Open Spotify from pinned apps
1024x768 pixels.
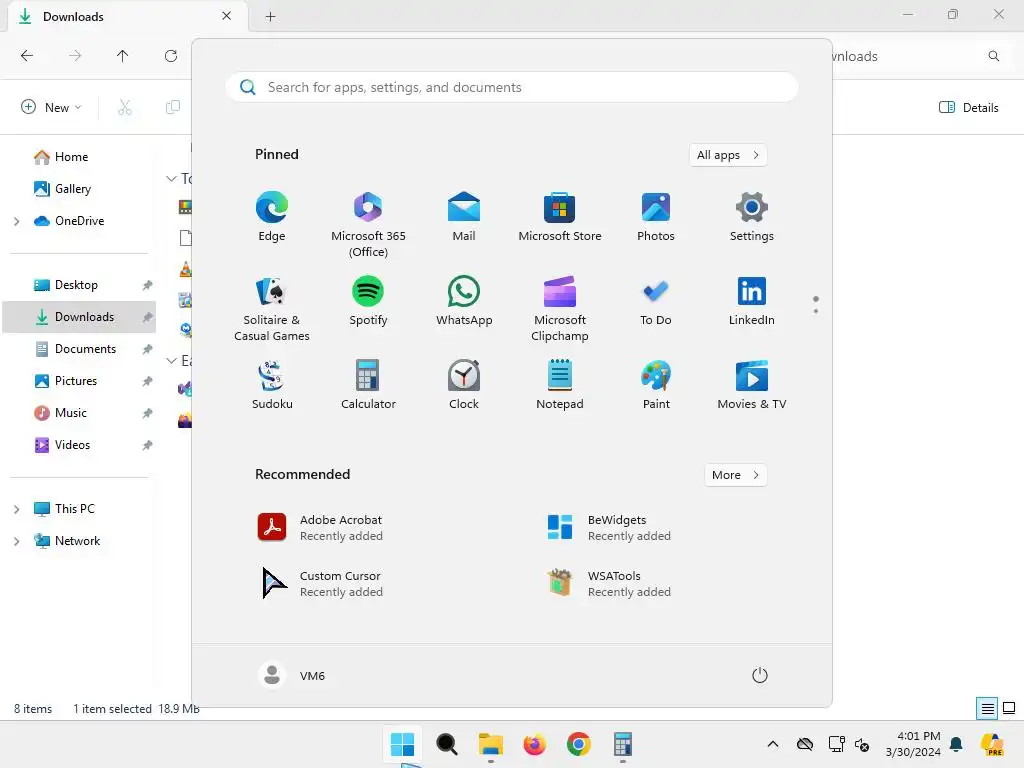coord(368,302)
